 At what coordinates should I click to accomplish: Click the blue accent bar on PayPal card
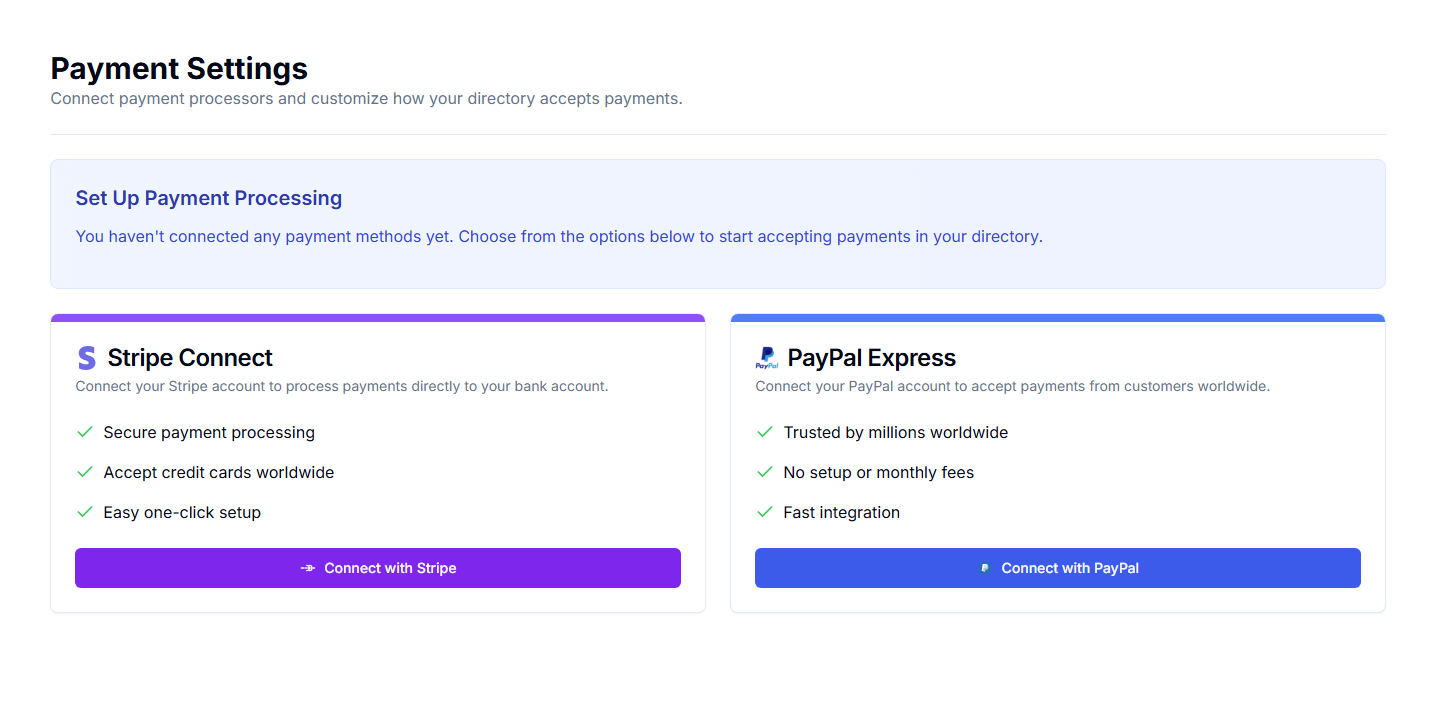pyautogui.click(x=1057, y=317)
